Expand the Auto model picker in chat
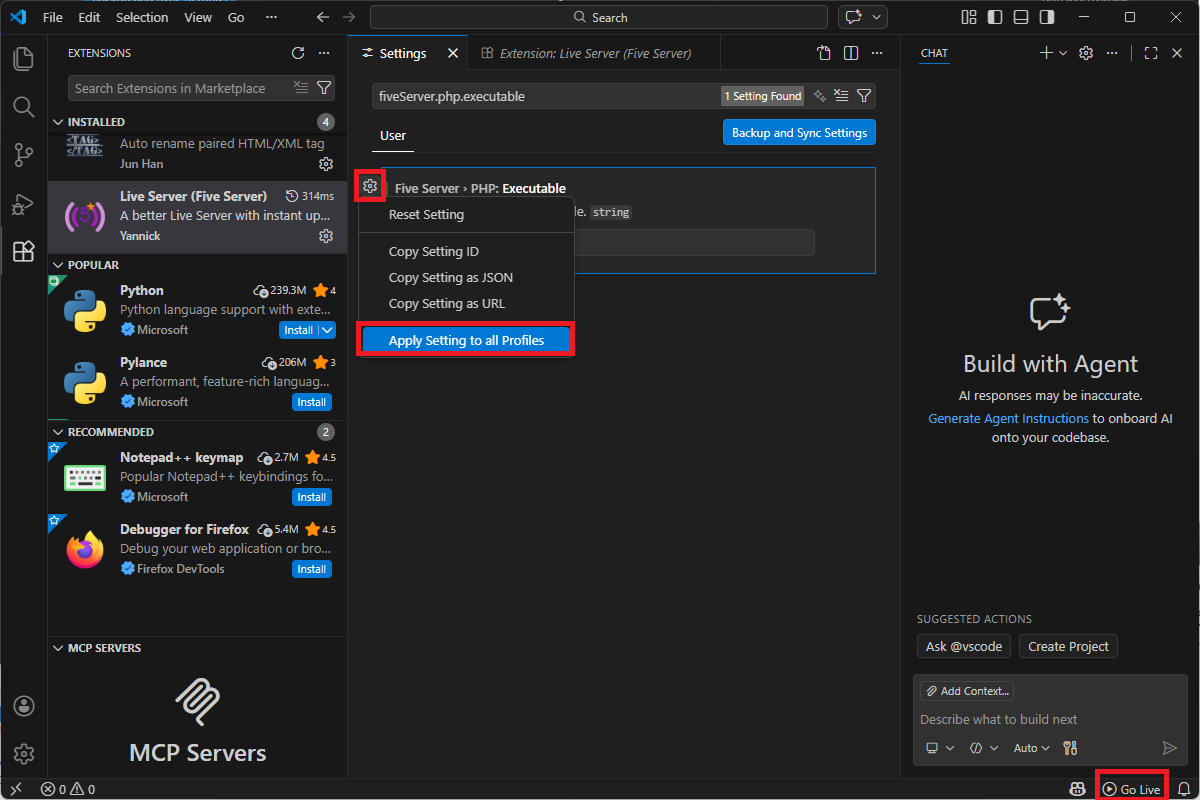The height and width of the screenshot is (800, 1200). (x=1032, y=748)
